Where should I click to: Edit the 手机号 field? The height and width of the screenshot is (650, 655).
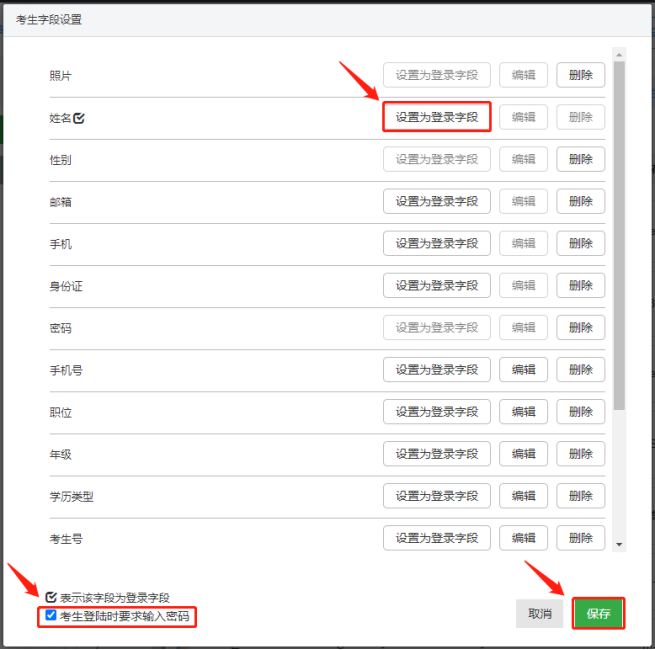point(523,370)
